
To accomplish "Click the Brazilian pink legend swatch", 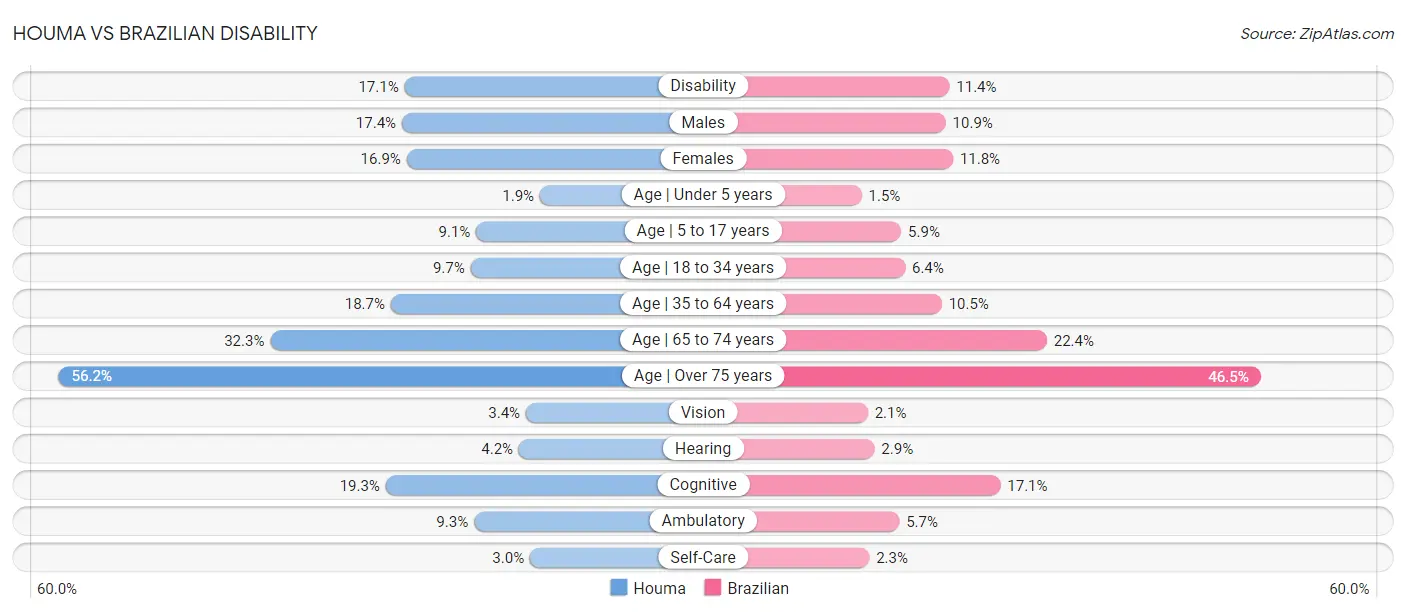I will [713, 588].
